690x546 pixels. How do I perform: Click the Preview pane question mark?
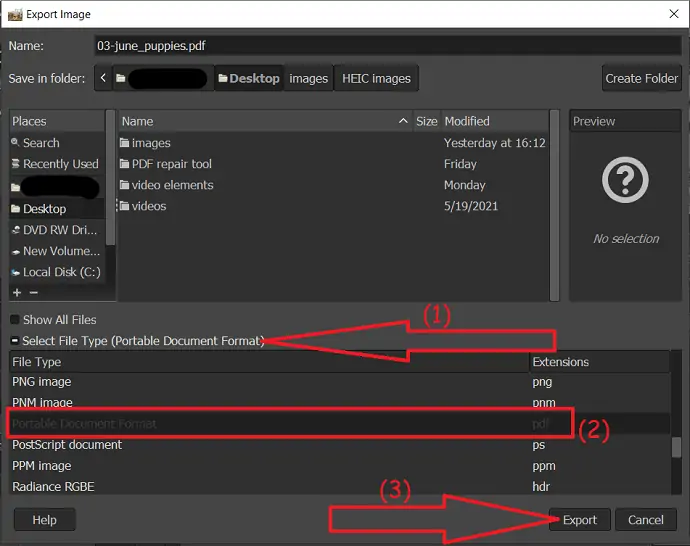[x=625, y=180]
